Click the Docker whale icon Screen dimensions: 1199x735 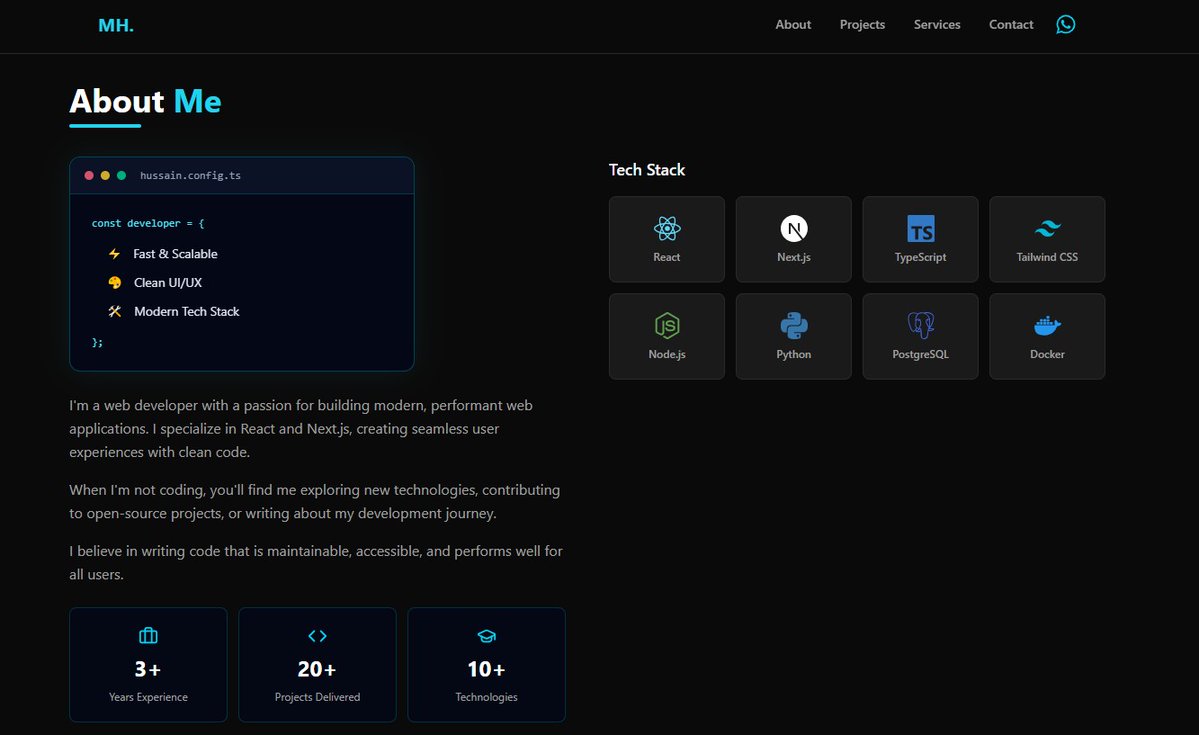tap(1047, 325)
